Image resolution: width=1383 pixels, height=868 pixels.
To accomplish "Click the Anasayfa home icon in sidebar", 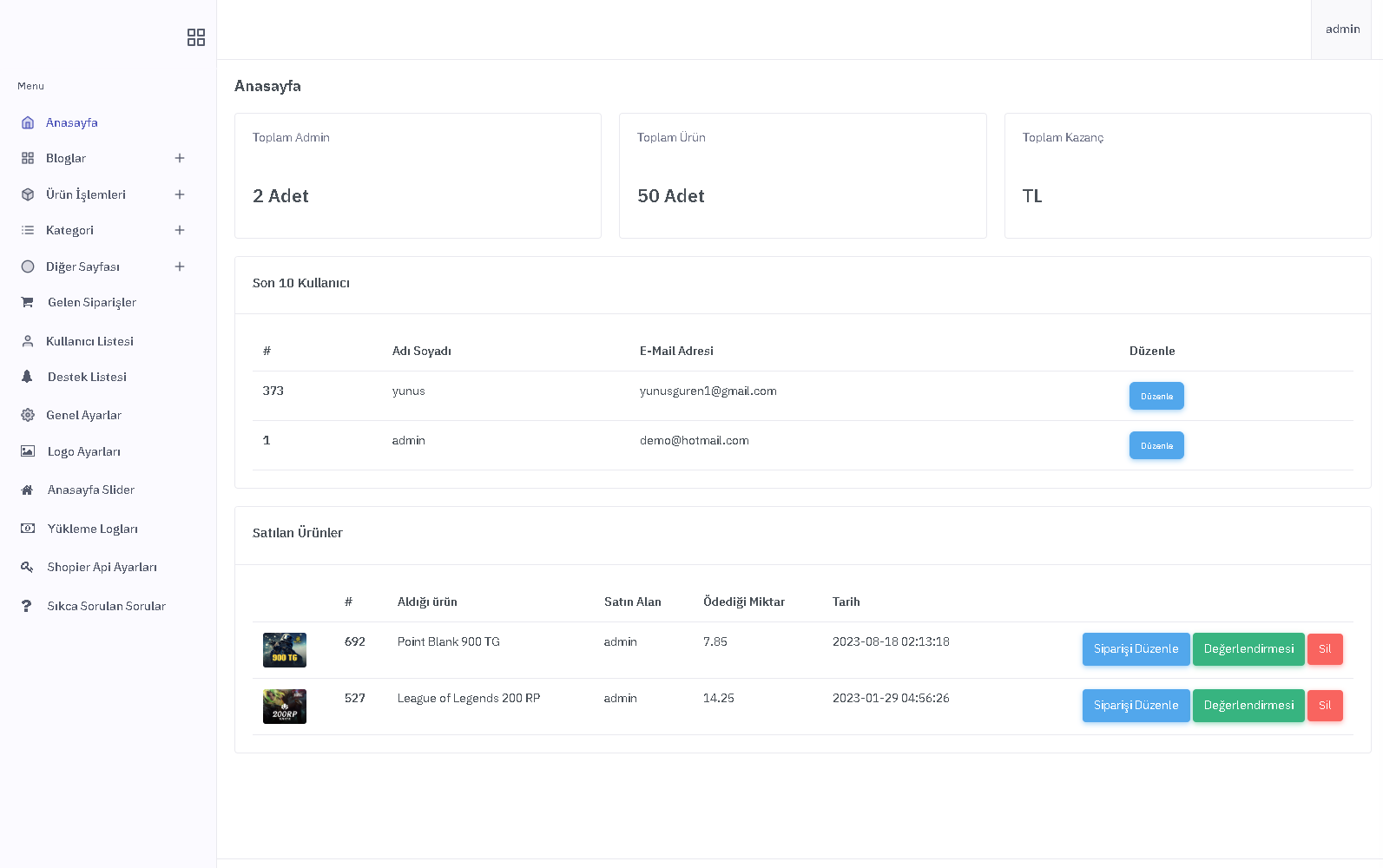I will click(28, 122).
